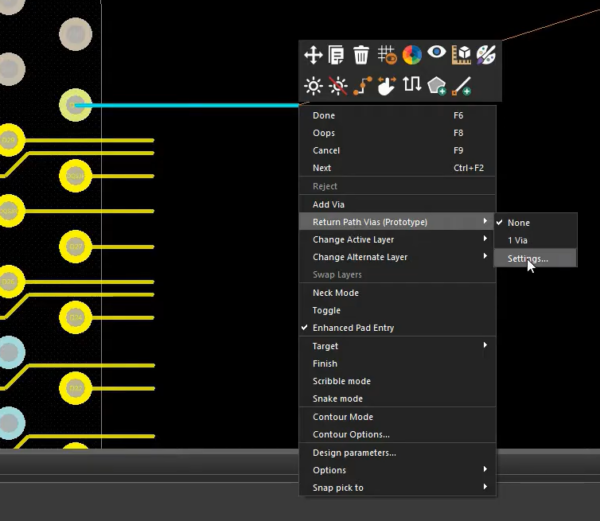Click the Add Line icon
600x521 pixels.
click(x=461, y=86)
